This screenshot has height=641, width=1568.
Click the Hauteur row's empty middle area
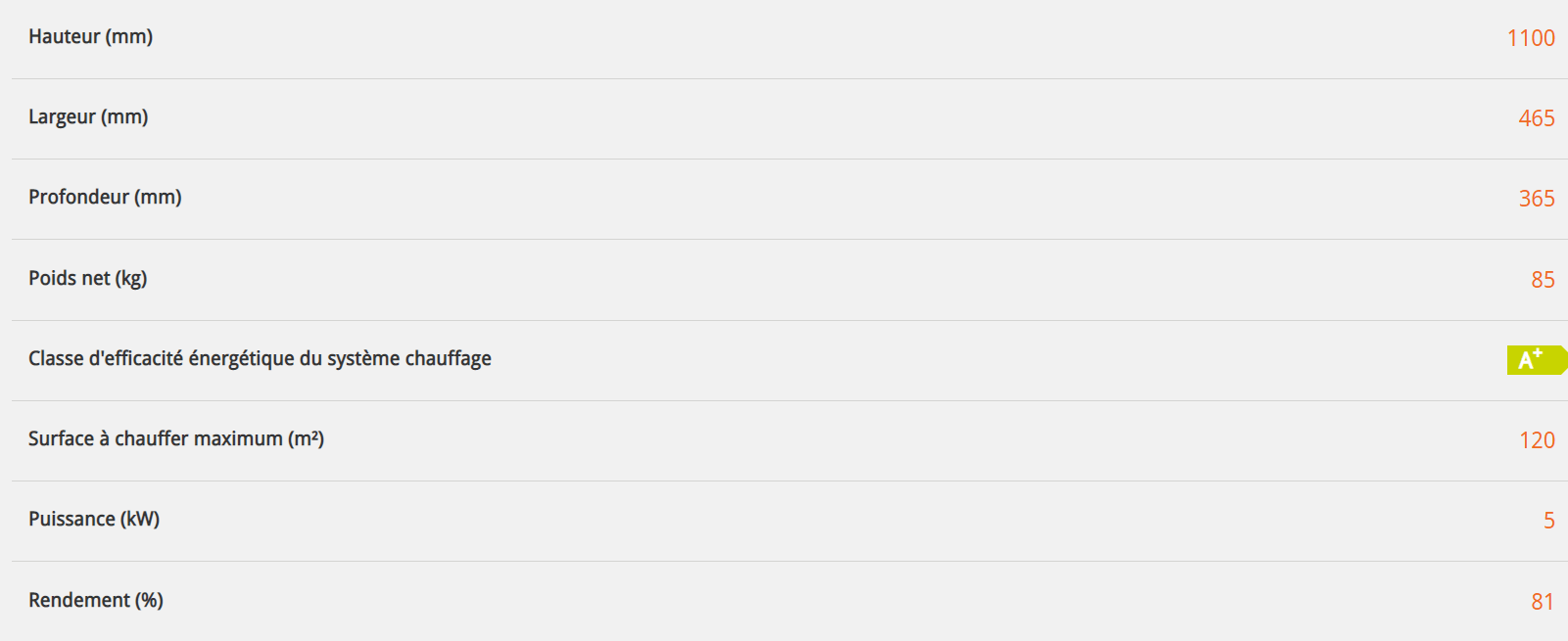(784, 38)
